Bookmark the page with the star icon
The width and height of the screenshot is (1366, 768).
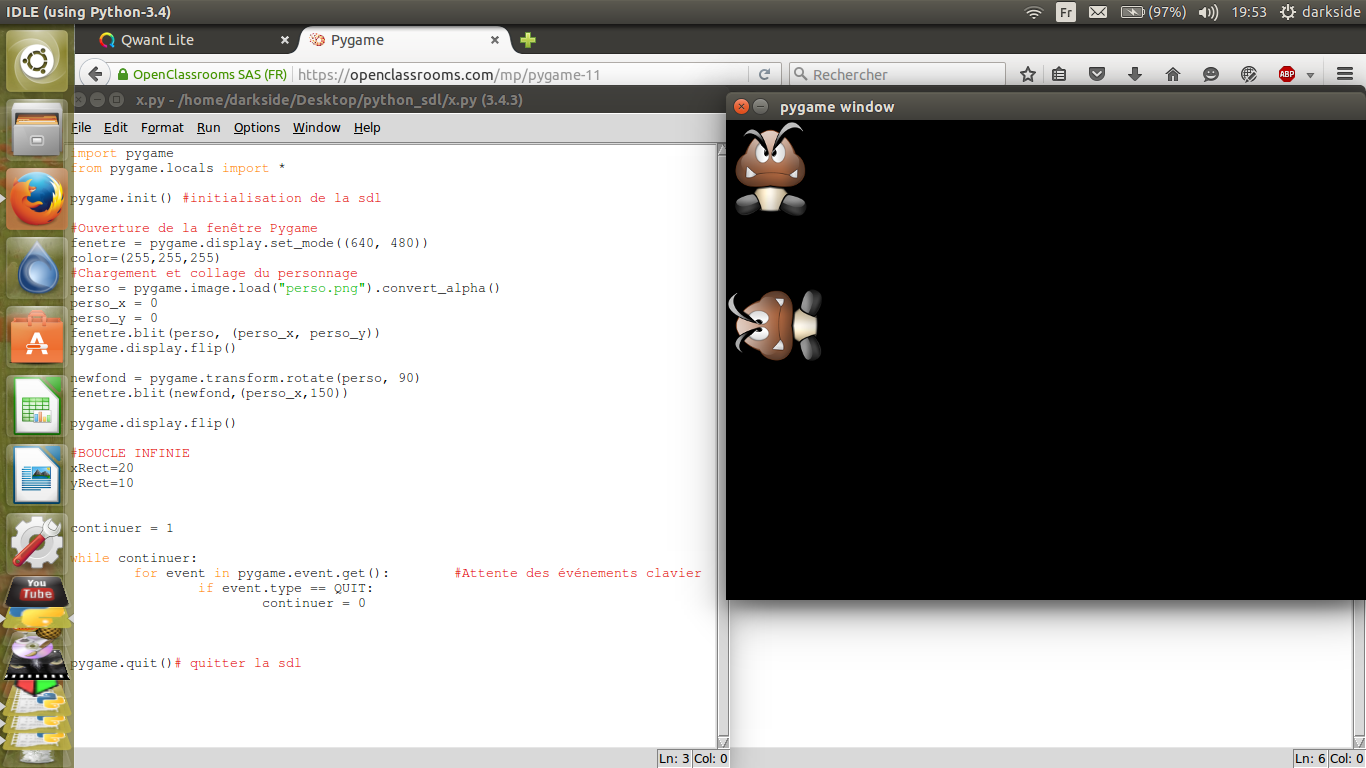point(1028,74)
